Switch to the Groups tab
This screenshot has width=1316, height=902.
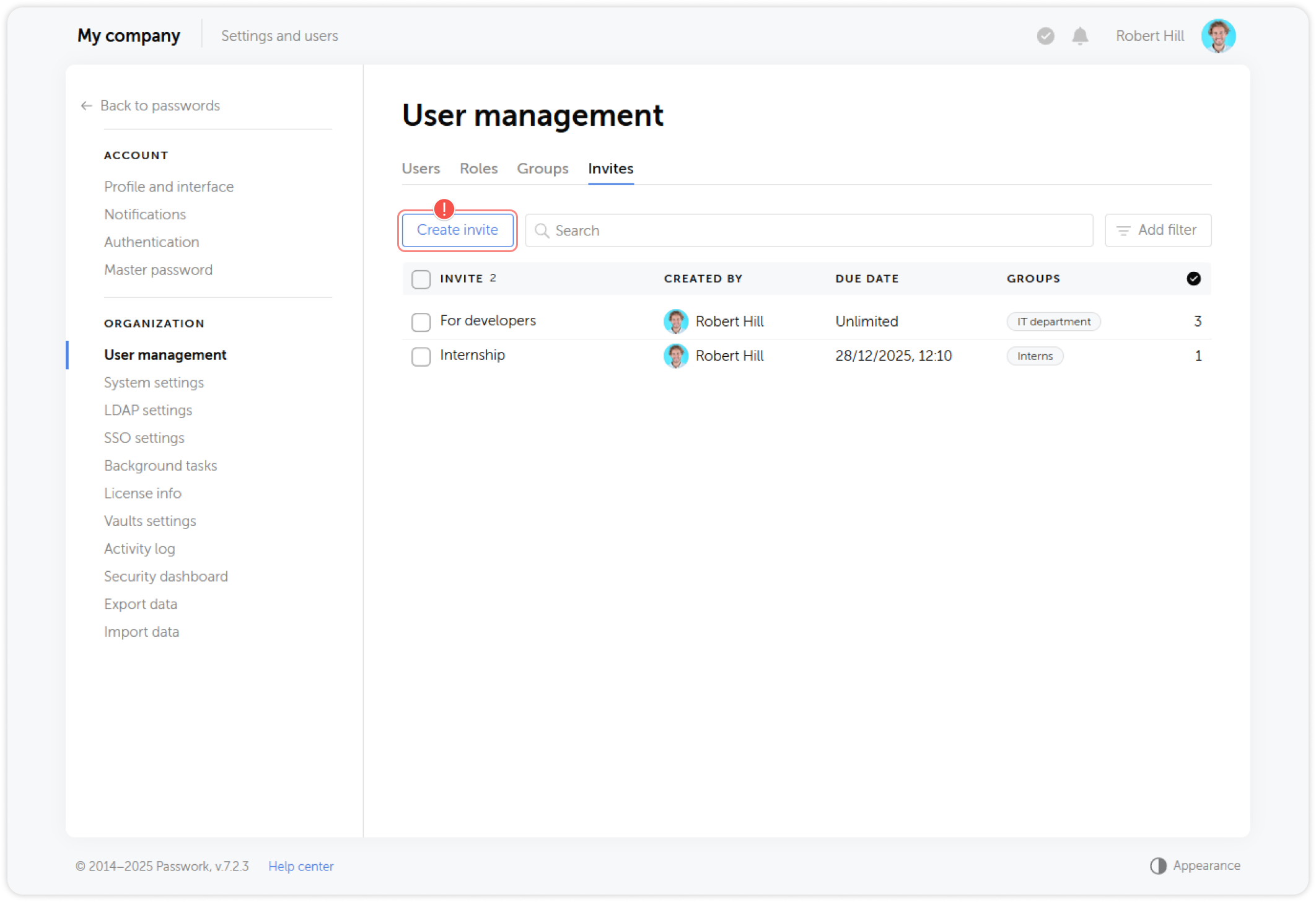[542, 168]
